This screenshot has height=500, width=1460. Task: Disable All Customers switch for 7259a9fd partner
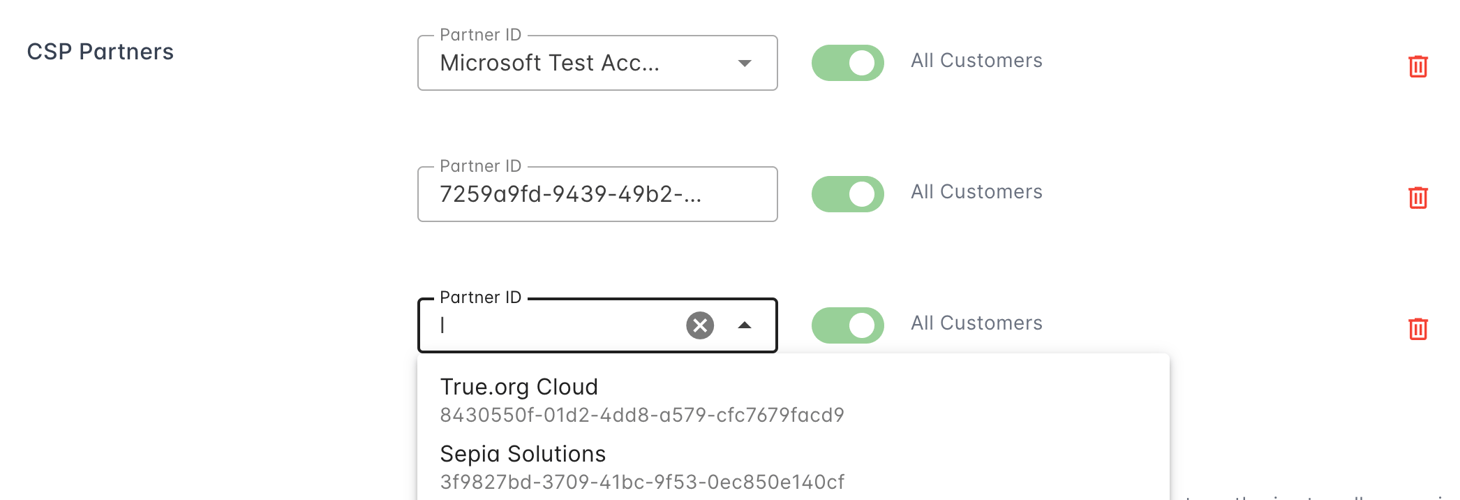(847, 194)
